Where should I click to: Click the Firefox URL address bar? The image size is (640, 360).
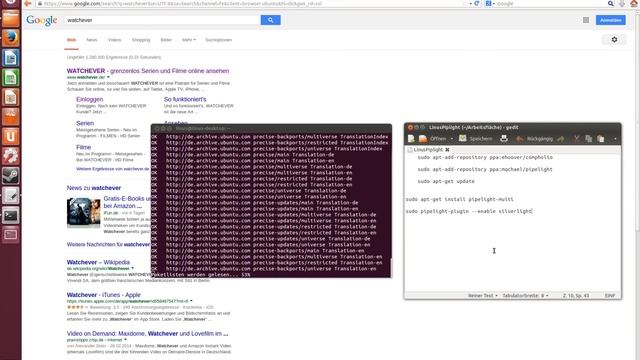[x=252, y=4]
